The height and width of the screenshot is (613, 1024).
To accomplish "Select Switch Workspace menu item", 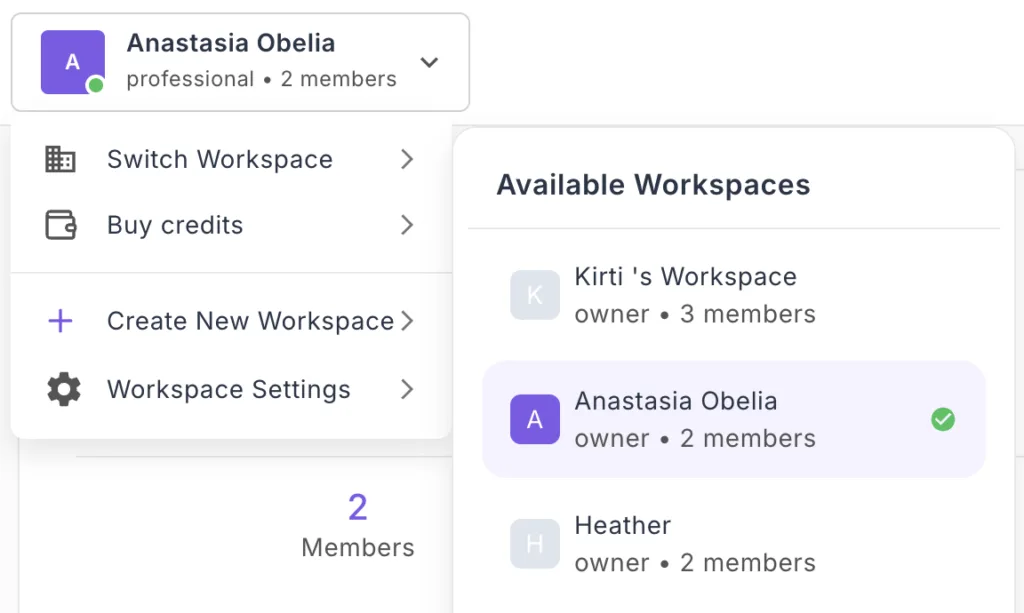I will point(220,160).
